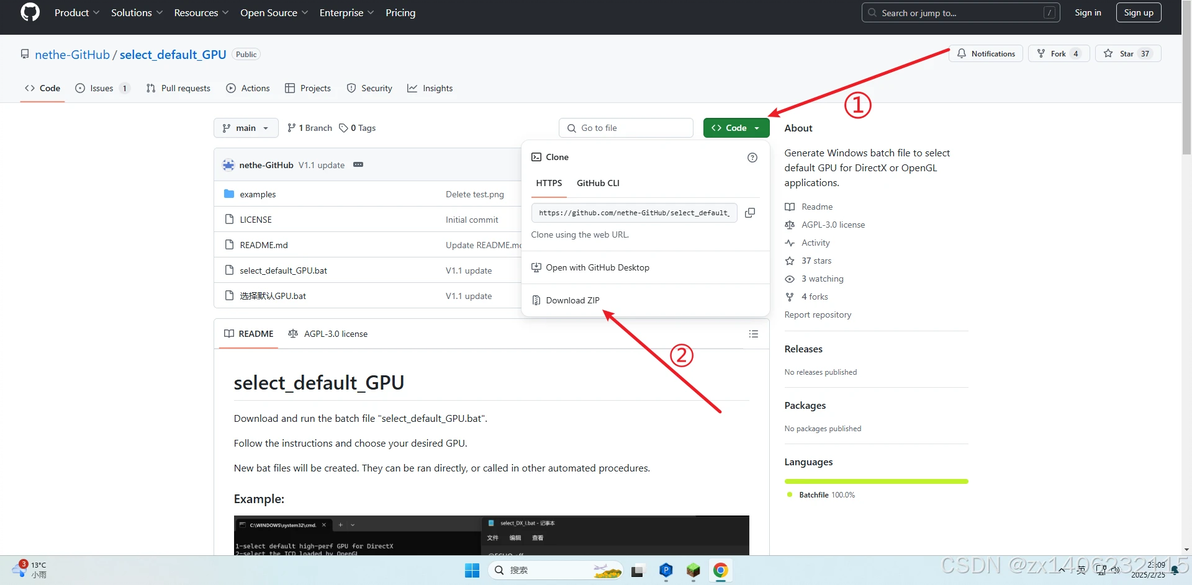Viewport: 1192px width, 585px height.
Task: Open the Projects tab
Action: coord(308,88)
